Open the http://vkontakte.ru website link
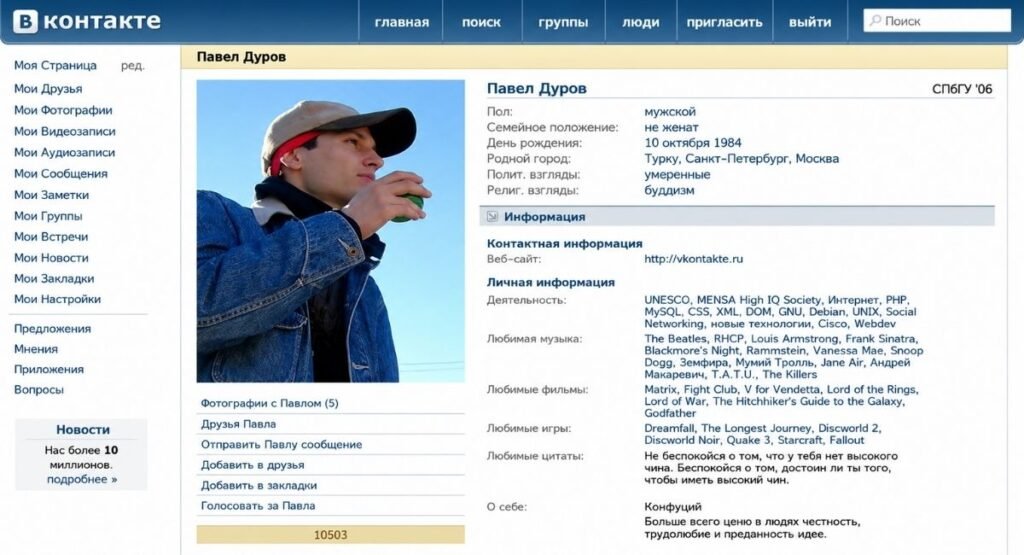The width and height of the screenshot is (1024, 555). (x=694, y=259)
